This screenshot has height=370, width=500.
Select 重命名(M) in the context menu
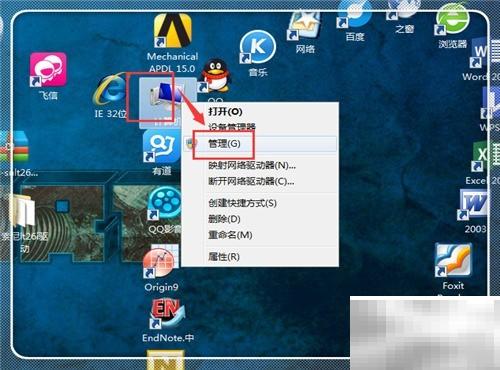click(260, 235)
